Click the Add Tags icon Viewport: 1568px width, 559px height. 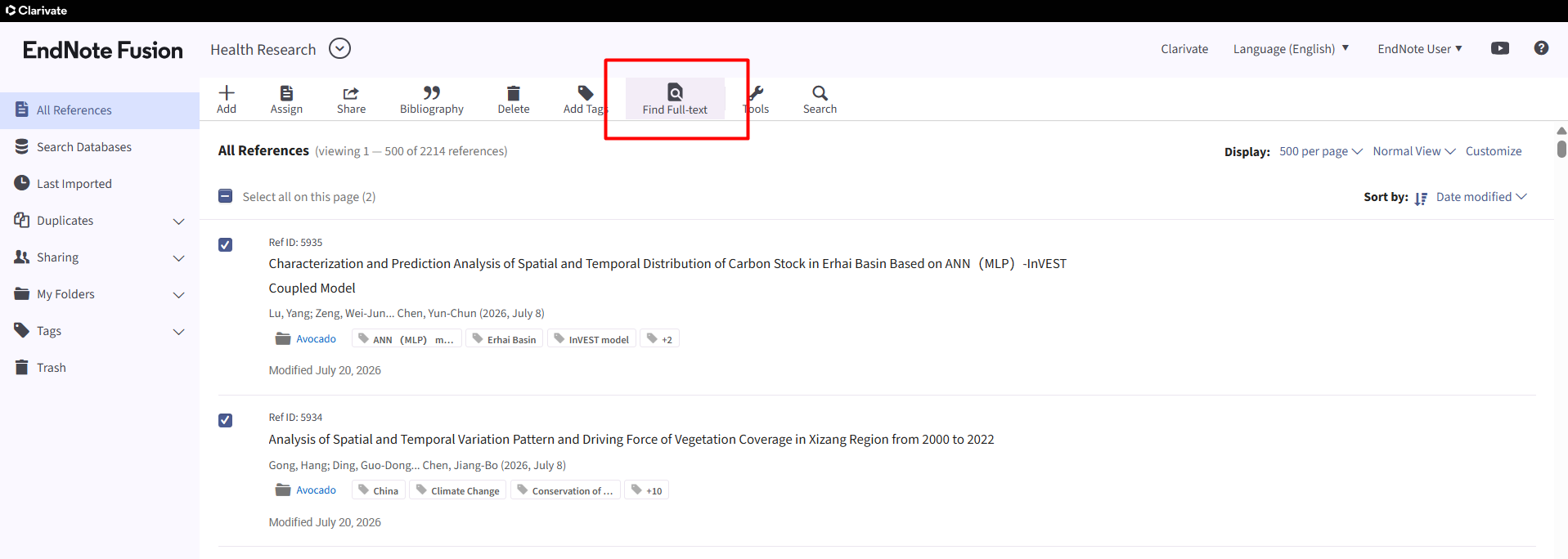(585, 92)
